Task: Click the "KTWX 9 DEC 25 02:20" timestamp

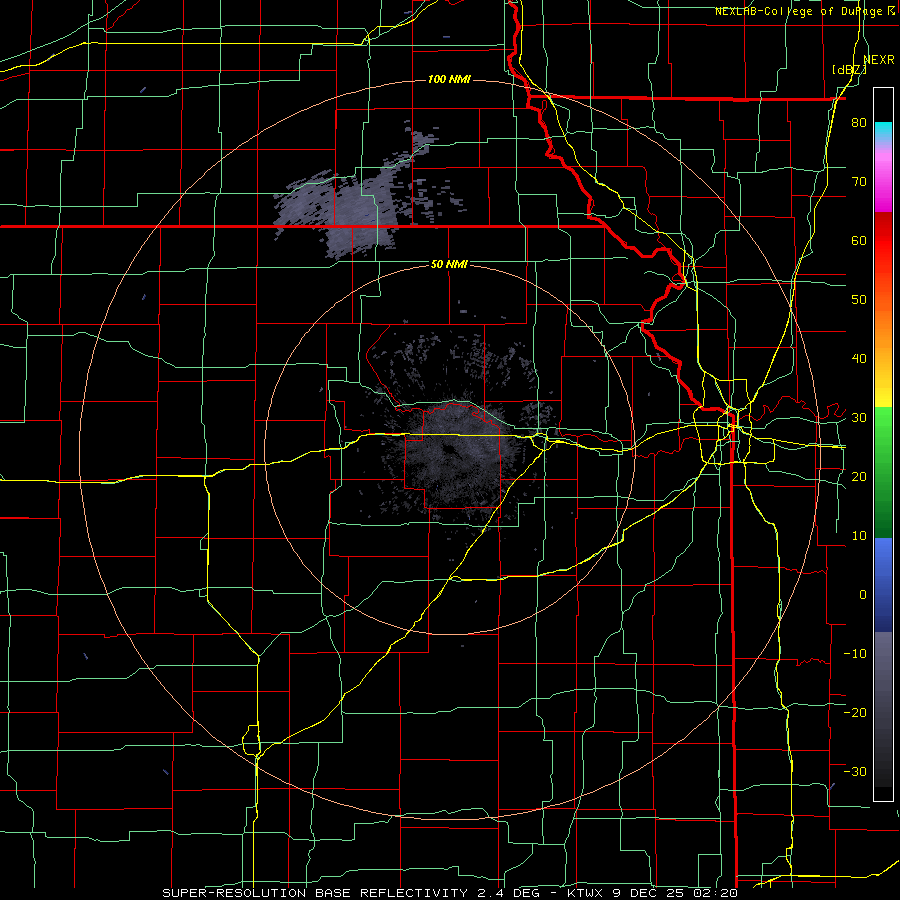Action: point(651,893)
